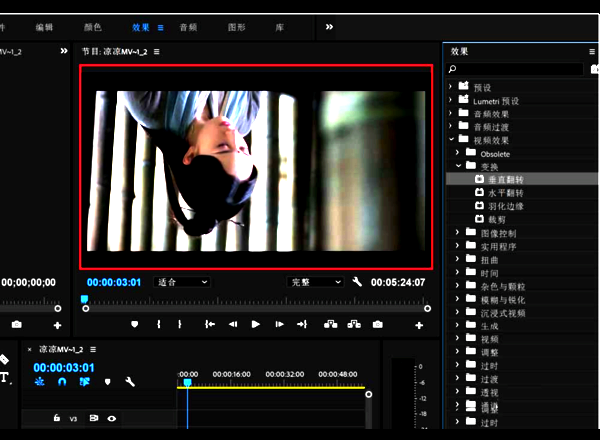
Task: Open program monitor wrench settings
Action: pos(357,282)
